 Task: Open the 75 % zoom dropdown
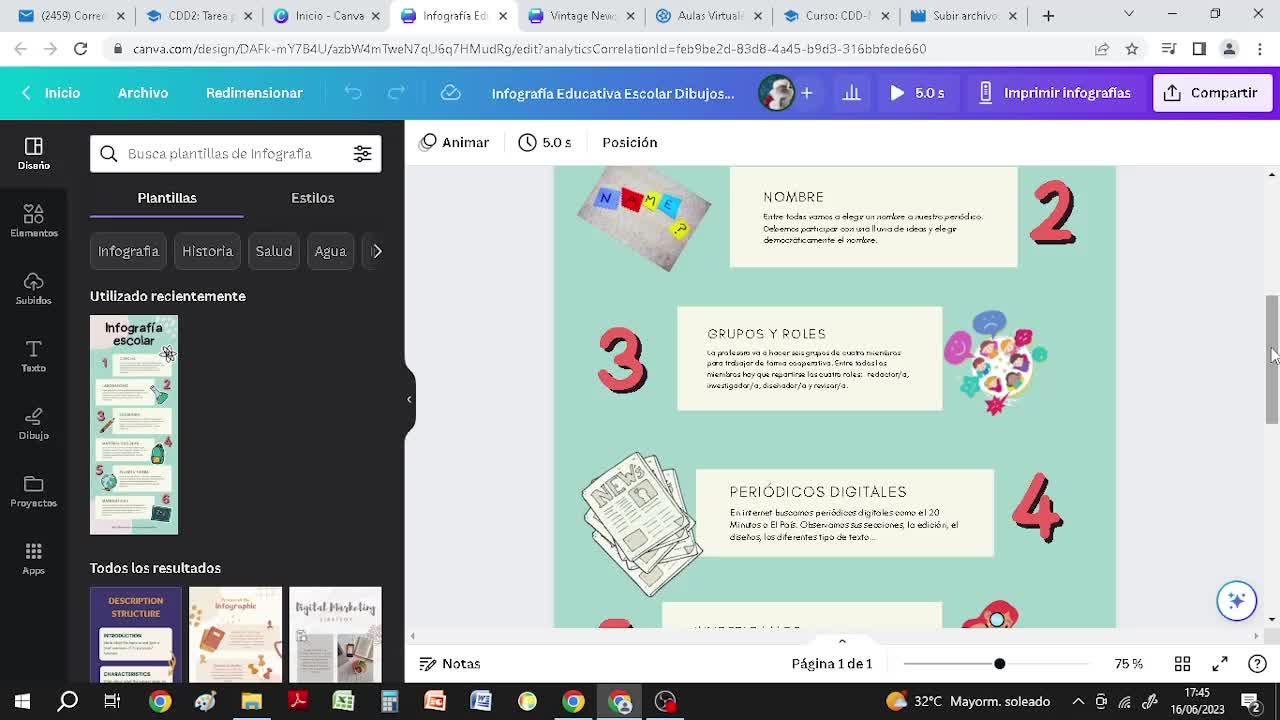click(x=1129, y=664)
